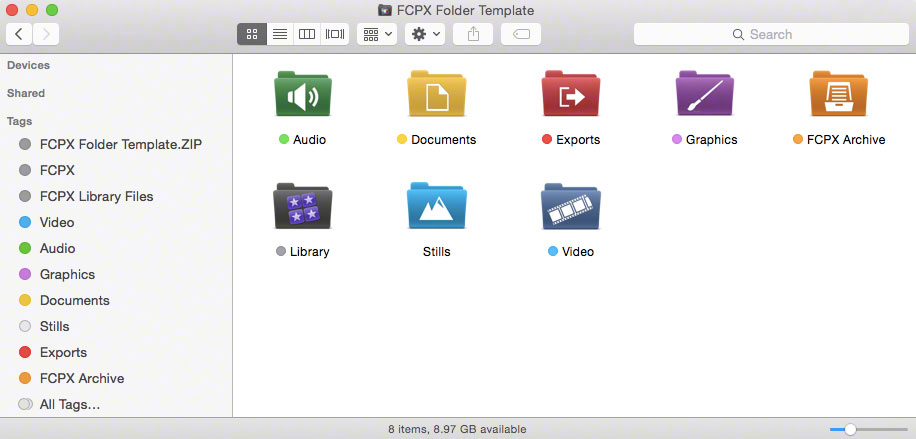The width and height of the screenshot is (916, 439).
Task: Minimize the window with the yellow button
Action: (x=32, y=10)
